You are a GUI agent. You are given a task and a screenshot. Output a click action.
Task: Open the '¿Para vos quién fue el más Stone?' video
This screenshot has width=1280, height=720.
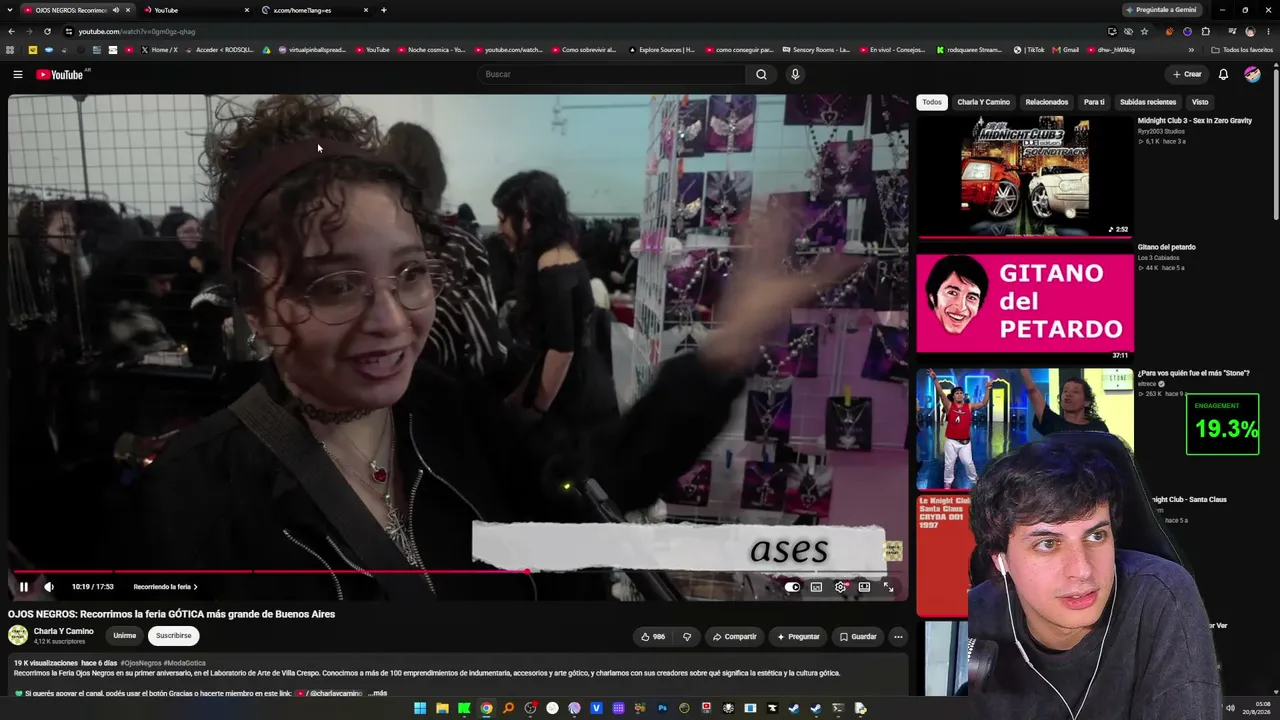tap(1193, 373)
